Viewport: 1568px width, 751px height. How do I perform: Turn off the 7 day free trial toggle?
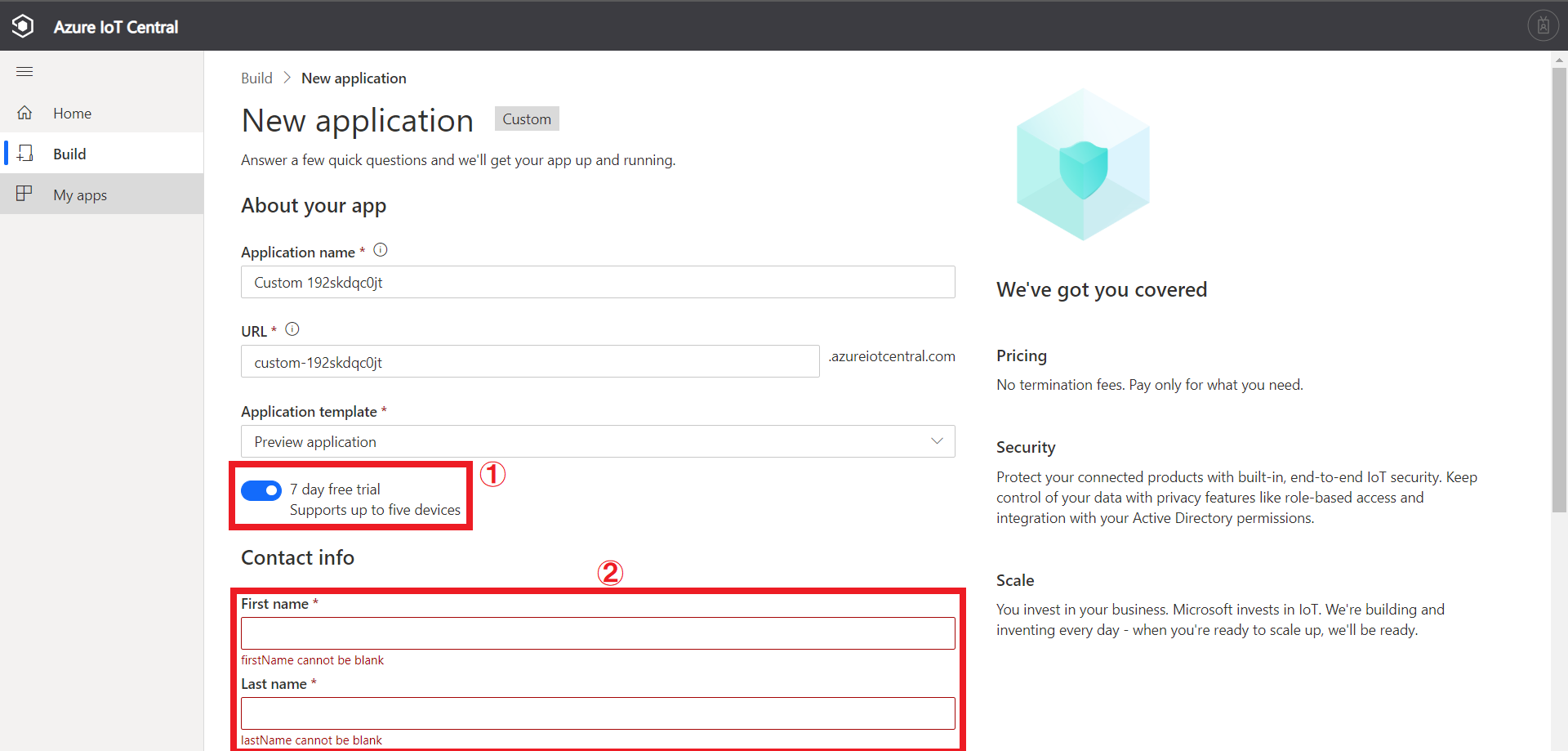261,490
